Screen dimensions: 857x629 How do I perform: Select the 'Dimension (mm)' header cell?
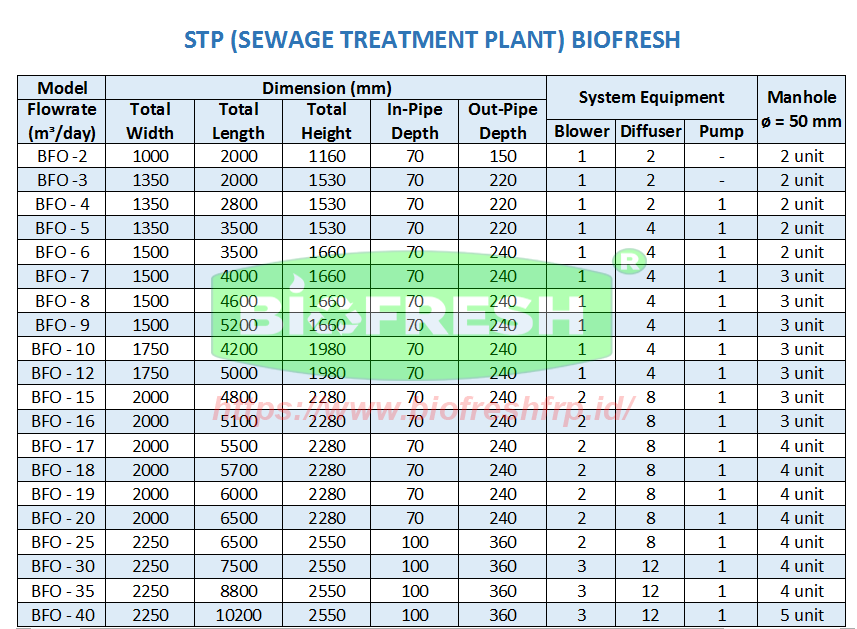click(x=326, y=88)
